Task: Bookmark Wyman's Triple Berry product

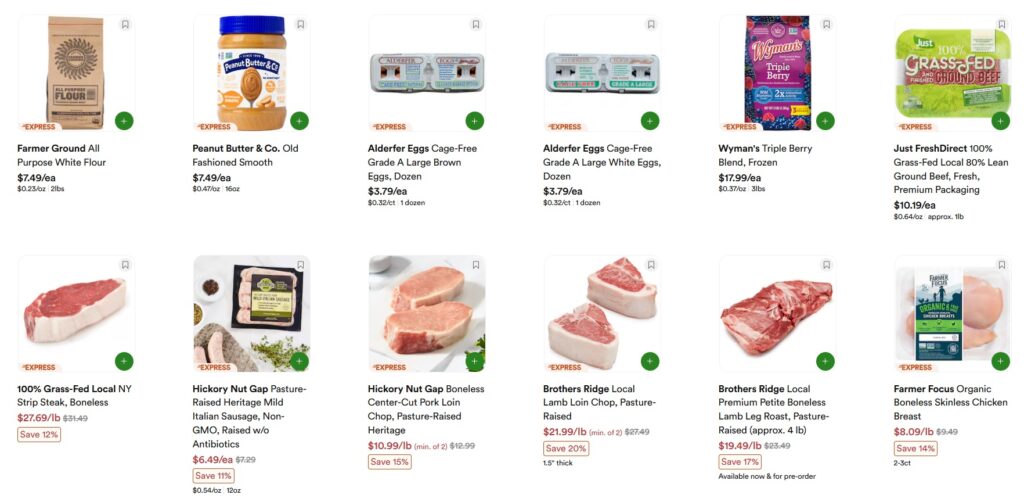Action: 826,25
